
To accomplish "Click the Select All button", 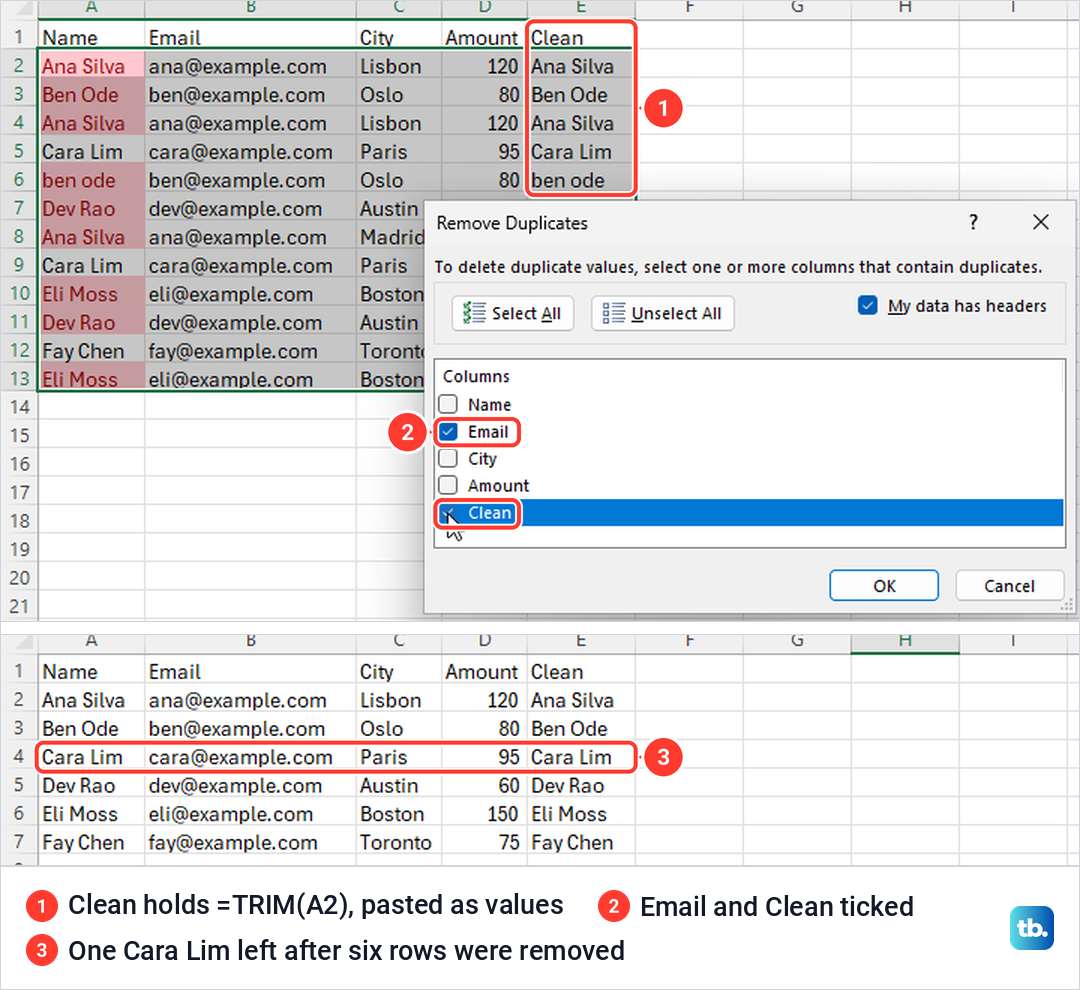I will pyautogui.click(x=512, y=313).
